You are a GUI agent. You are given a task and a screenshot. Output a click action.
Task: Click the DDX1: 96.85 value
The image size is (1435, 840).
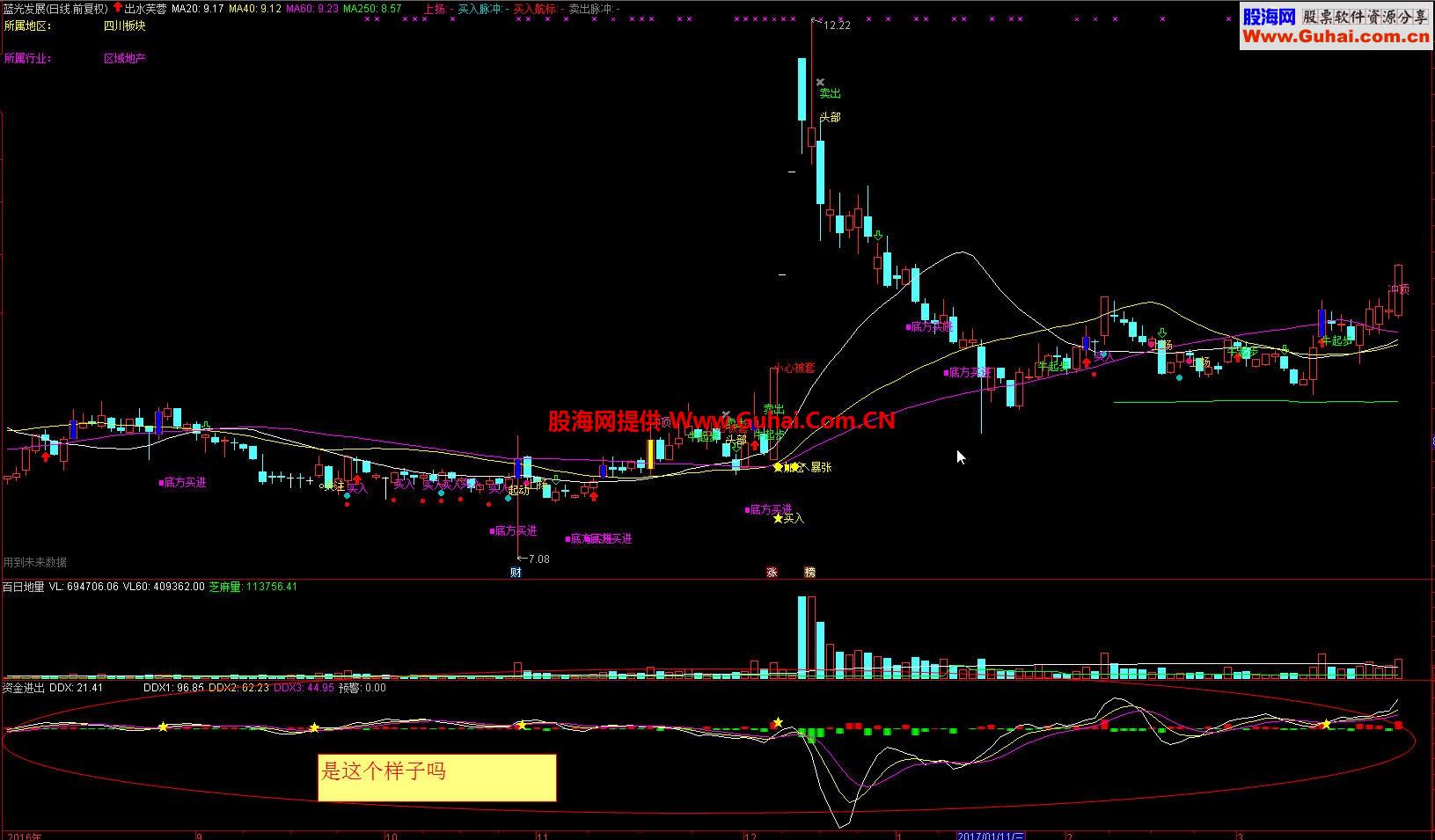click(x=173, y=688)
